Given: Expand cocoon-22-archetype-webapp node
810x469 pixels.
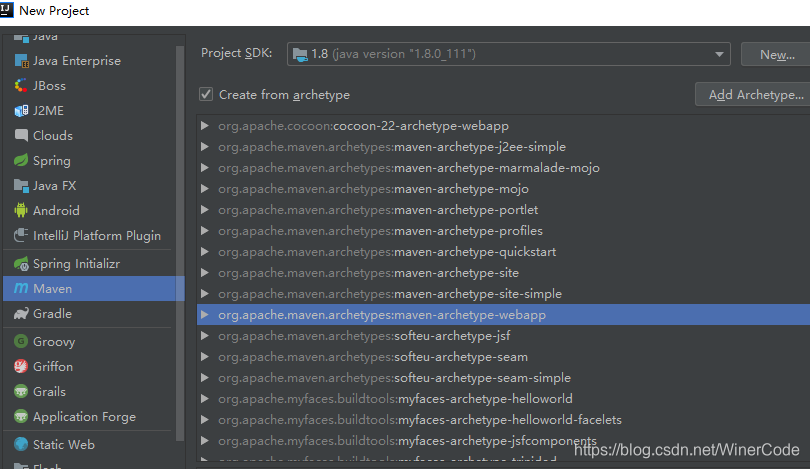Looking at the screenshot, I should pos(205,126).
